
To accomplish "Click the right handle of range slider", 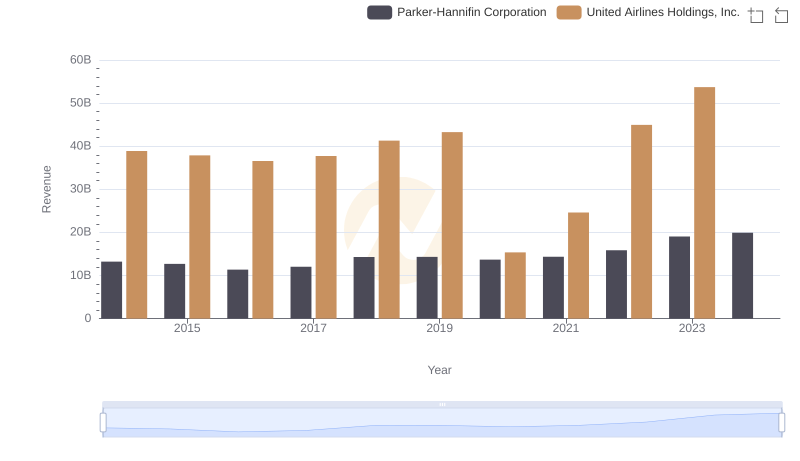I will point(782,423).
